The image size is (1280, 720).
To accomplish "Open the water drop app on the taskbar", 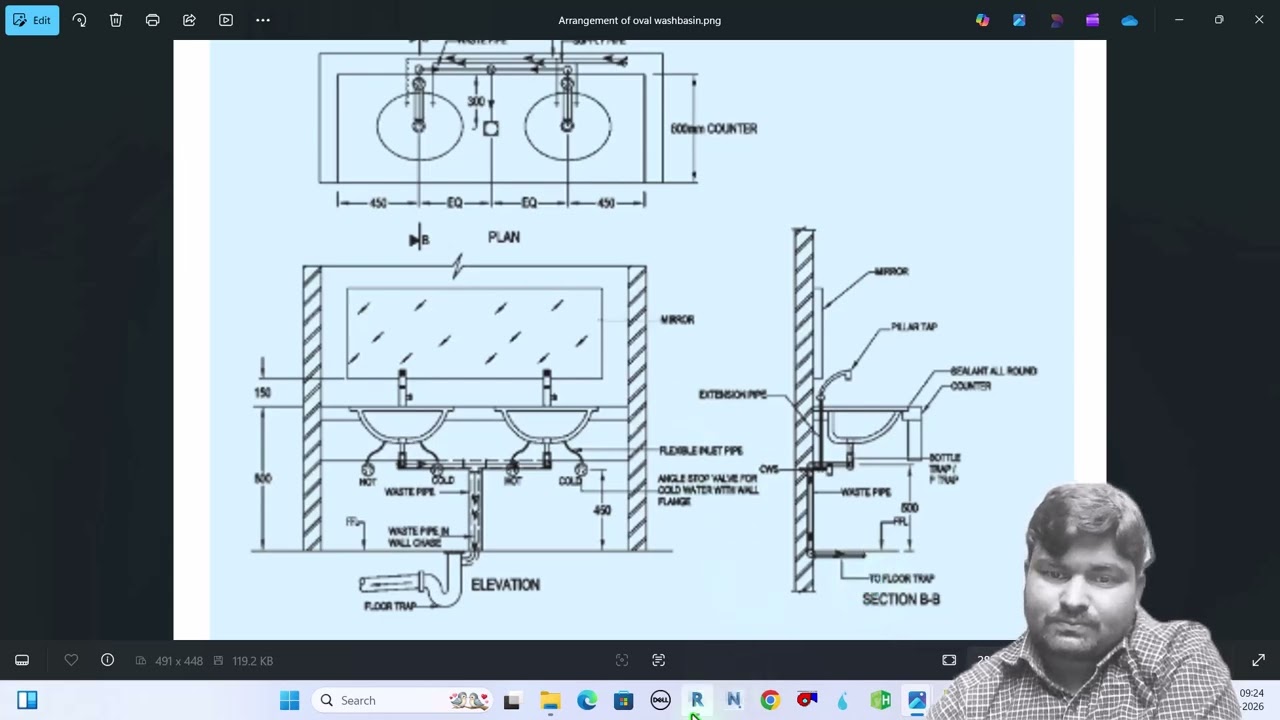I will (x=843, y=700).
